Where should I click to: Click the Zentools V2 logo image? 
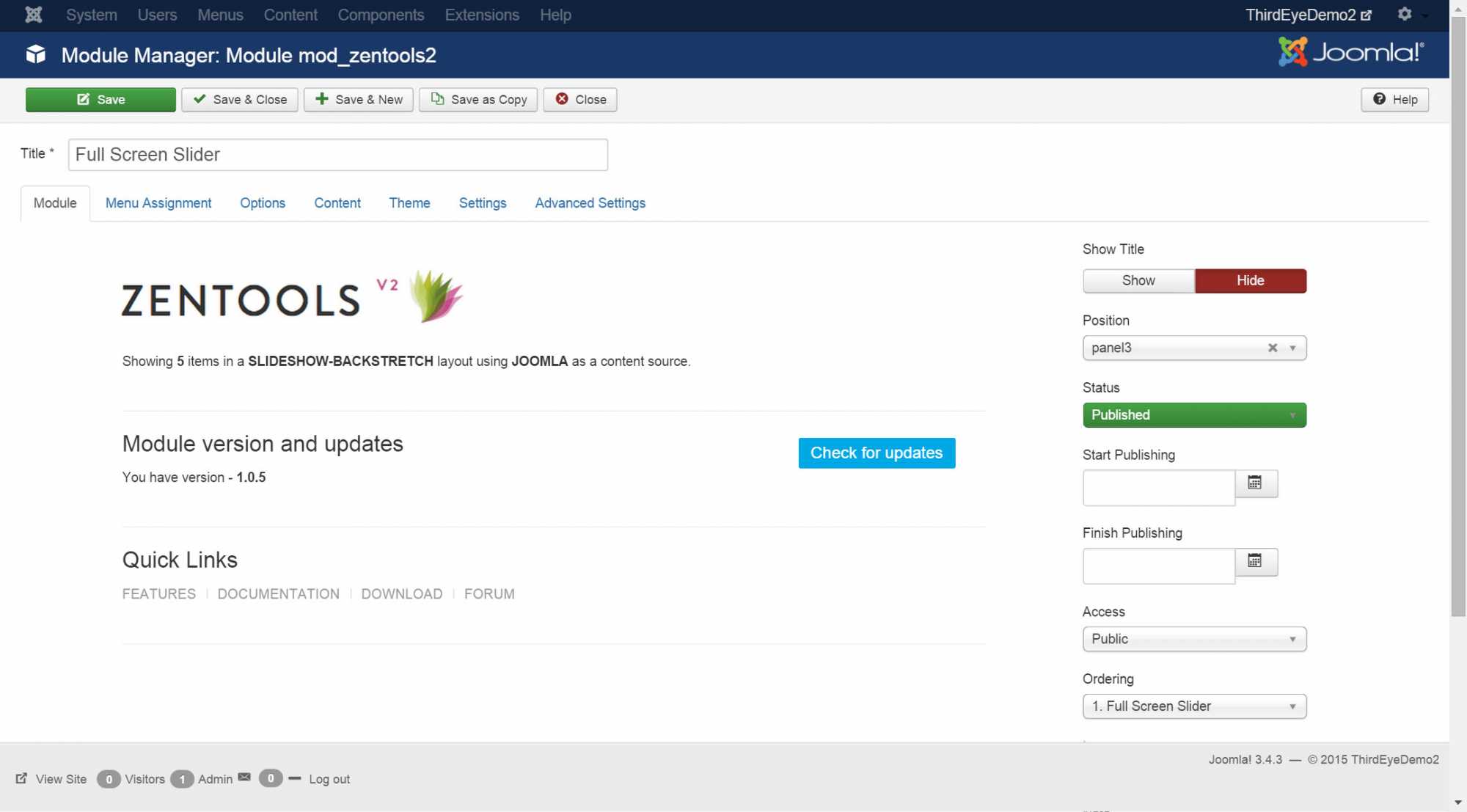[x=293, y=297]
